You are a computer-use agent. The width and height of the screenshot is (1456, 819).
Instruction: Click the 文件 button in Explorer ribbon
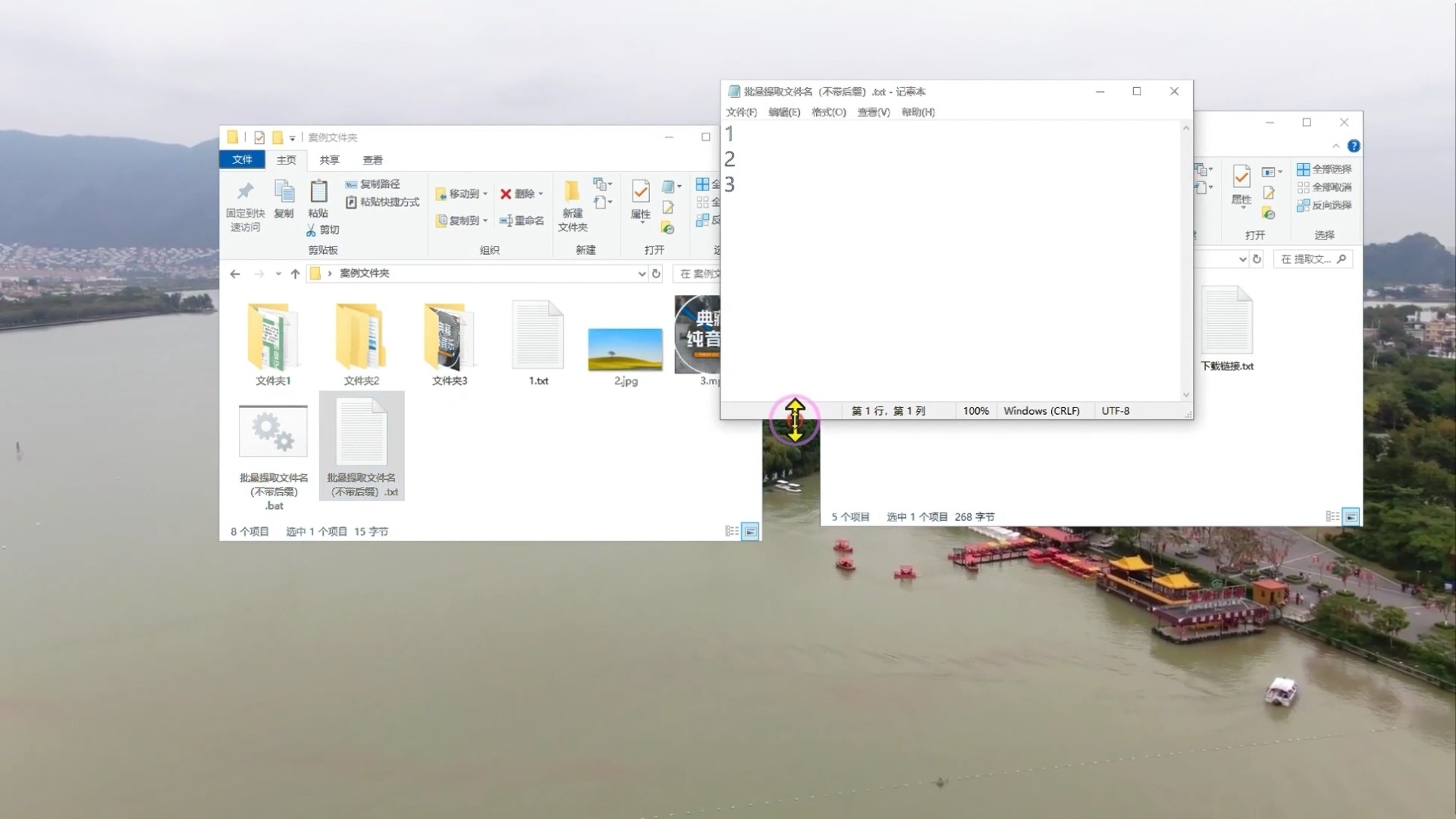(242, 160)
